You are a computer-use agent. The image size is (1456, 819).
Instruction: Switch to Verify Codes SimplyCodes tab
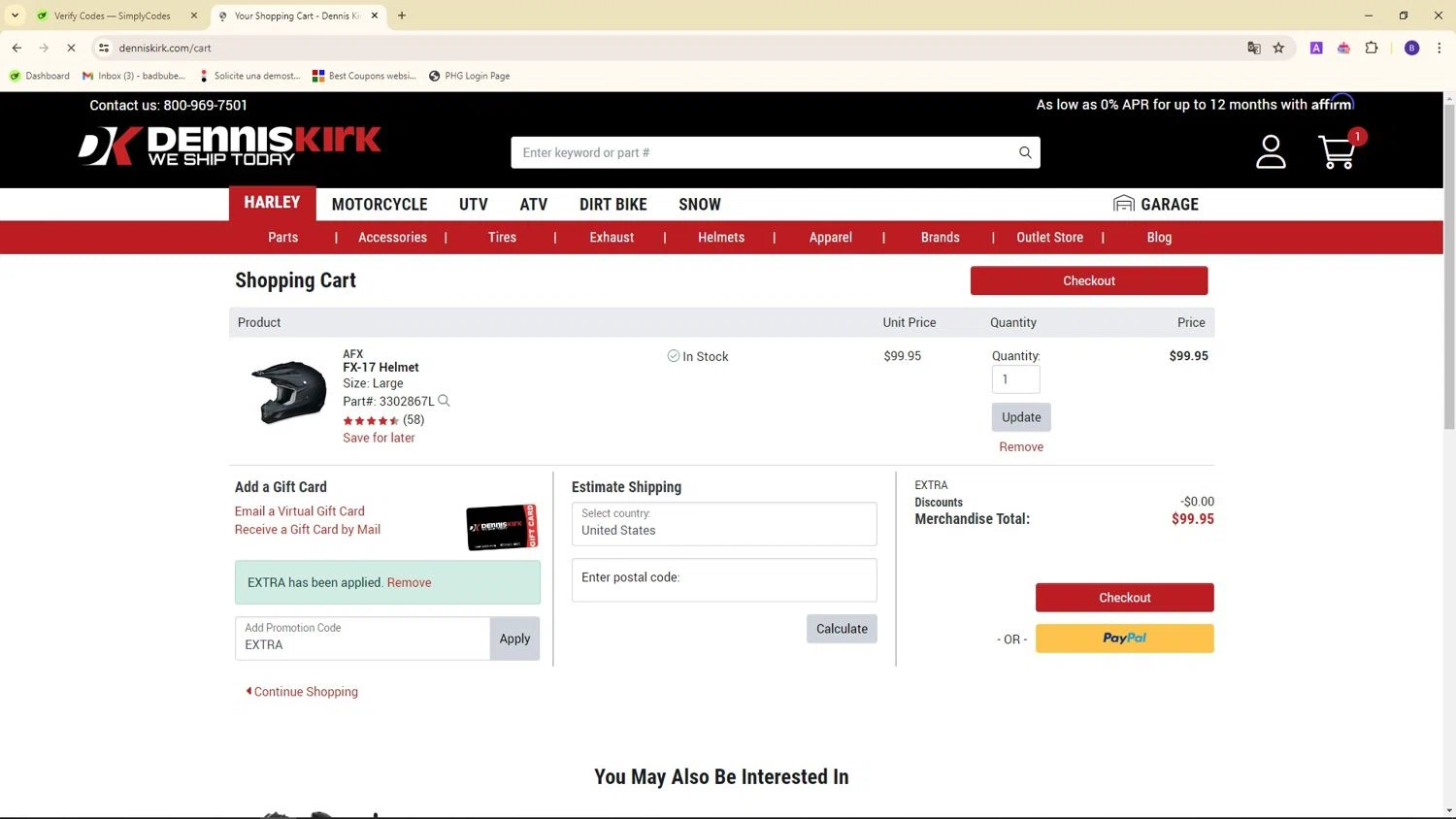[x=115, y=16]
